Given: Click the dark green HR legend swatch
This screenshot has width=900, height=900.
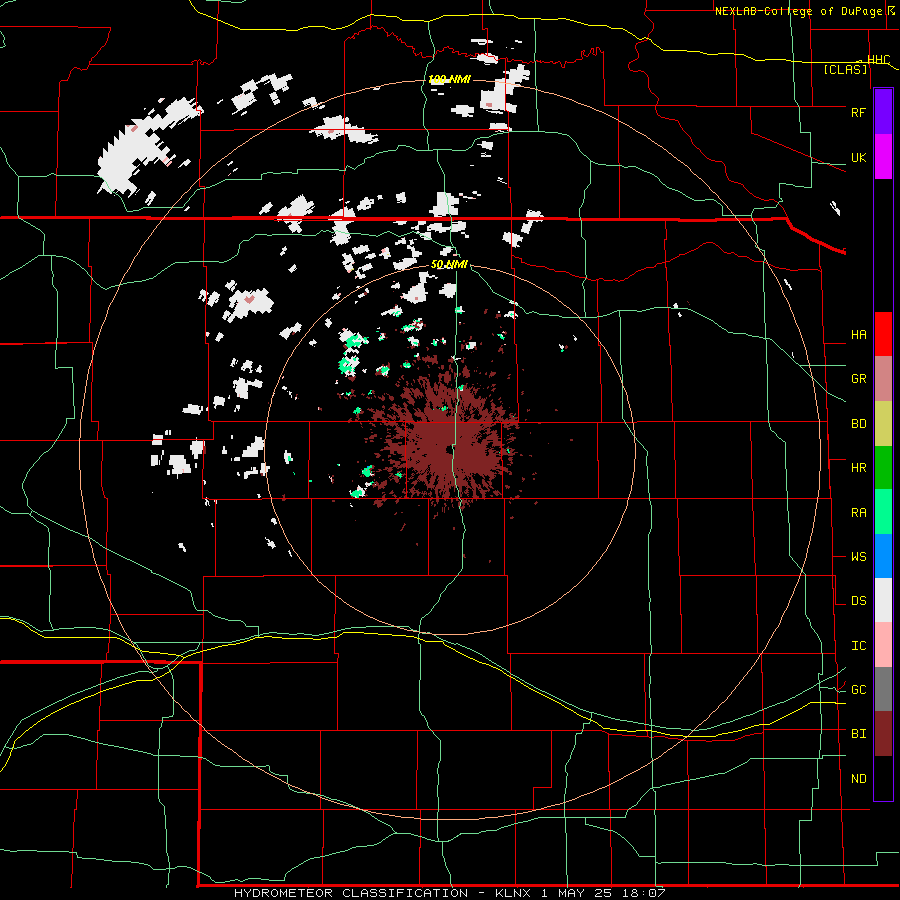Looking at the screenshot, I should (x=883, y=468).
